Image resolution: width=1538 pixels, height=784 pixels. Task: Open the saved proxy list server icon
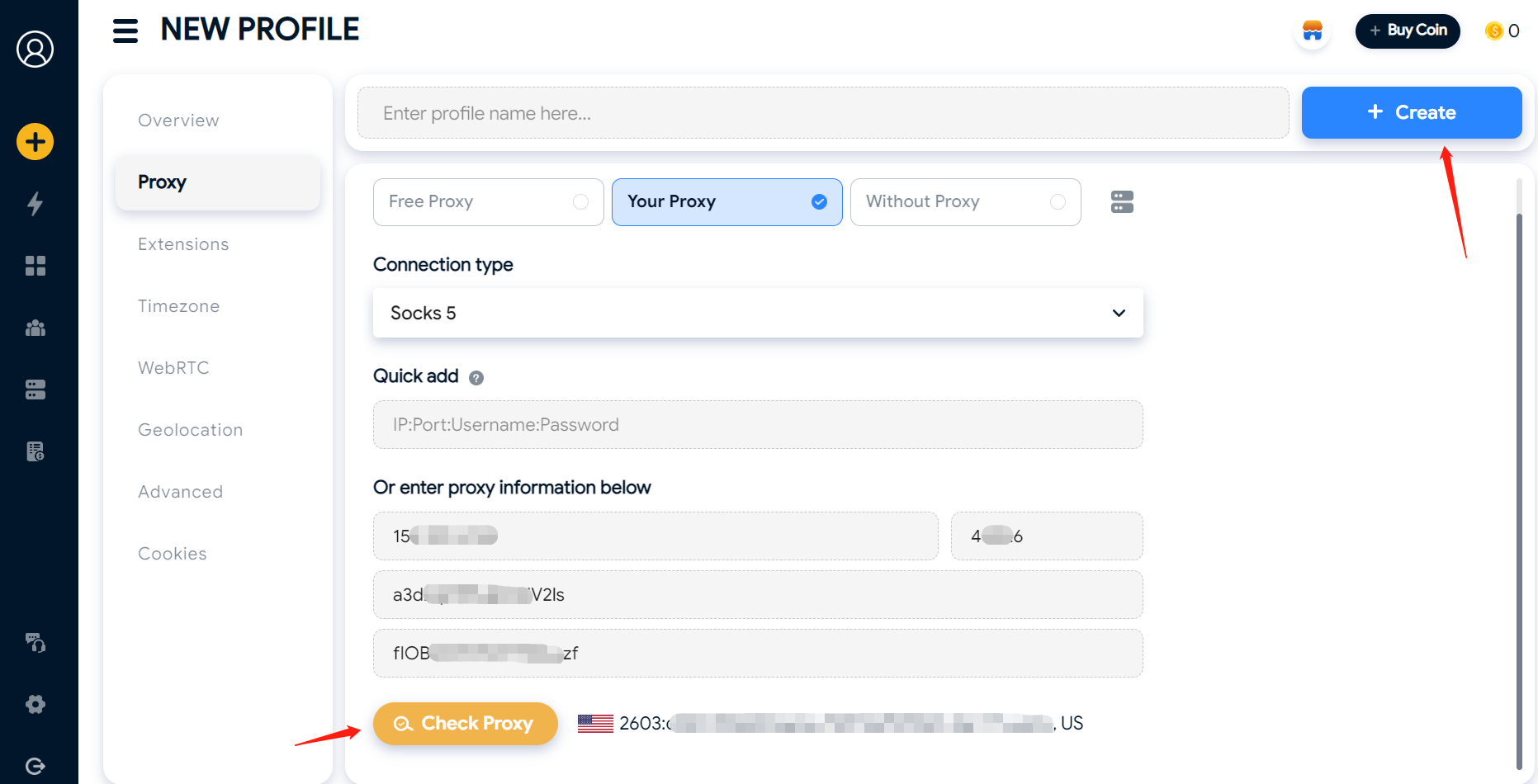pyautogui.click(x=1122, y=202)
